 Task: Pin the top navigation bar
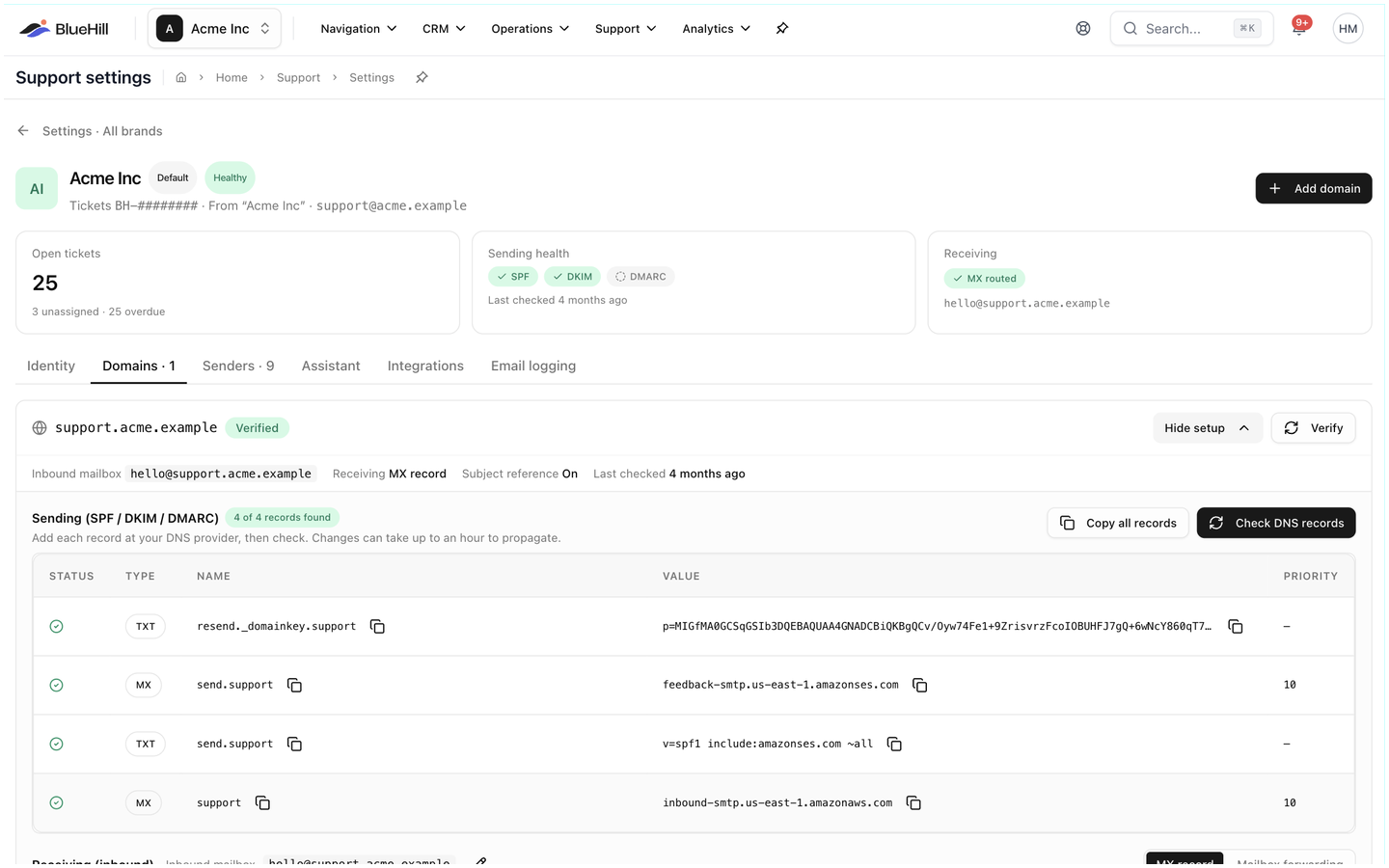782,29
